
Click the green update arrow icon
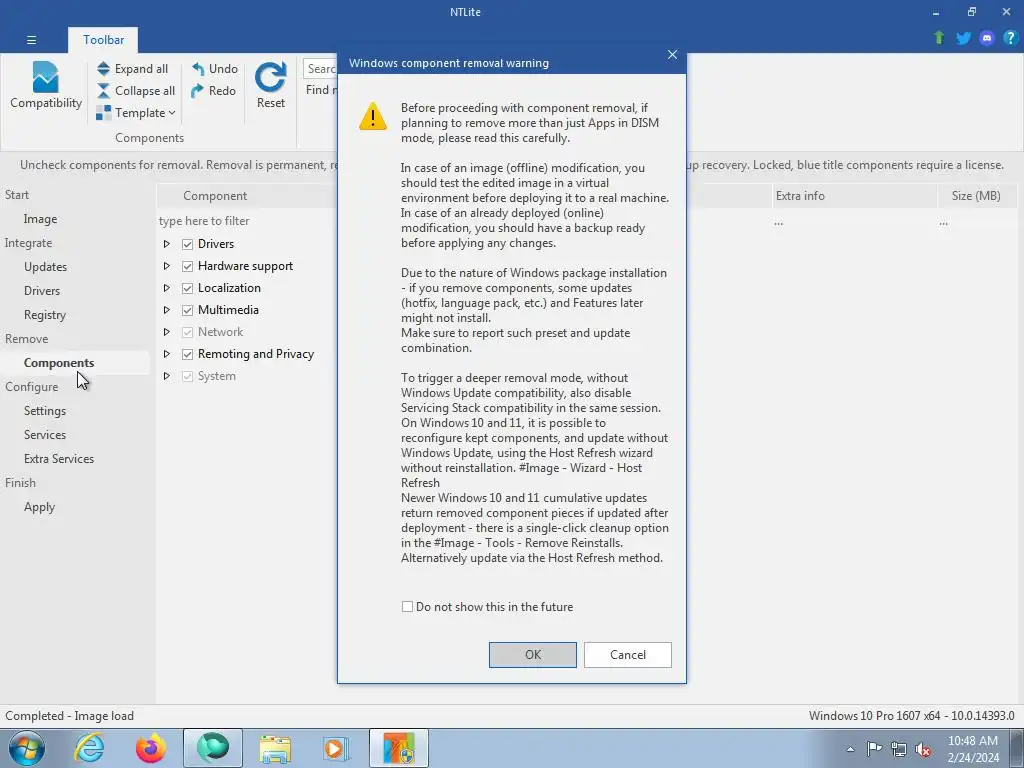pyautogui.click(x=939, y=38)
